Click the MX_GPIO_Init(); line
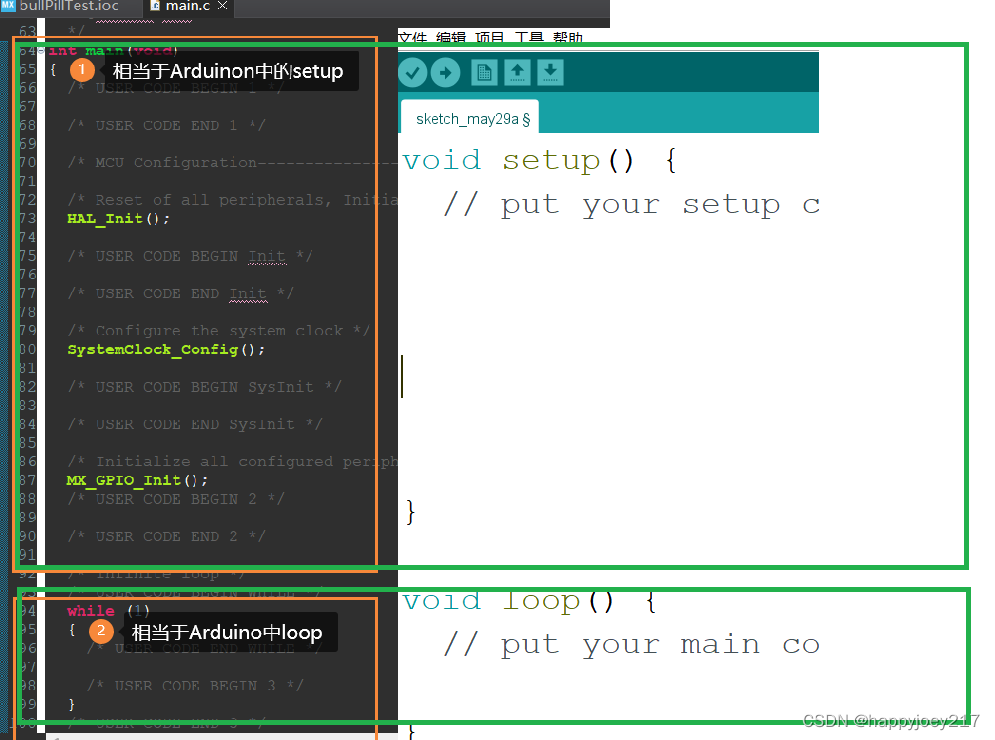The height and width of the screenshot is (740, 995). tap(137, 480)
